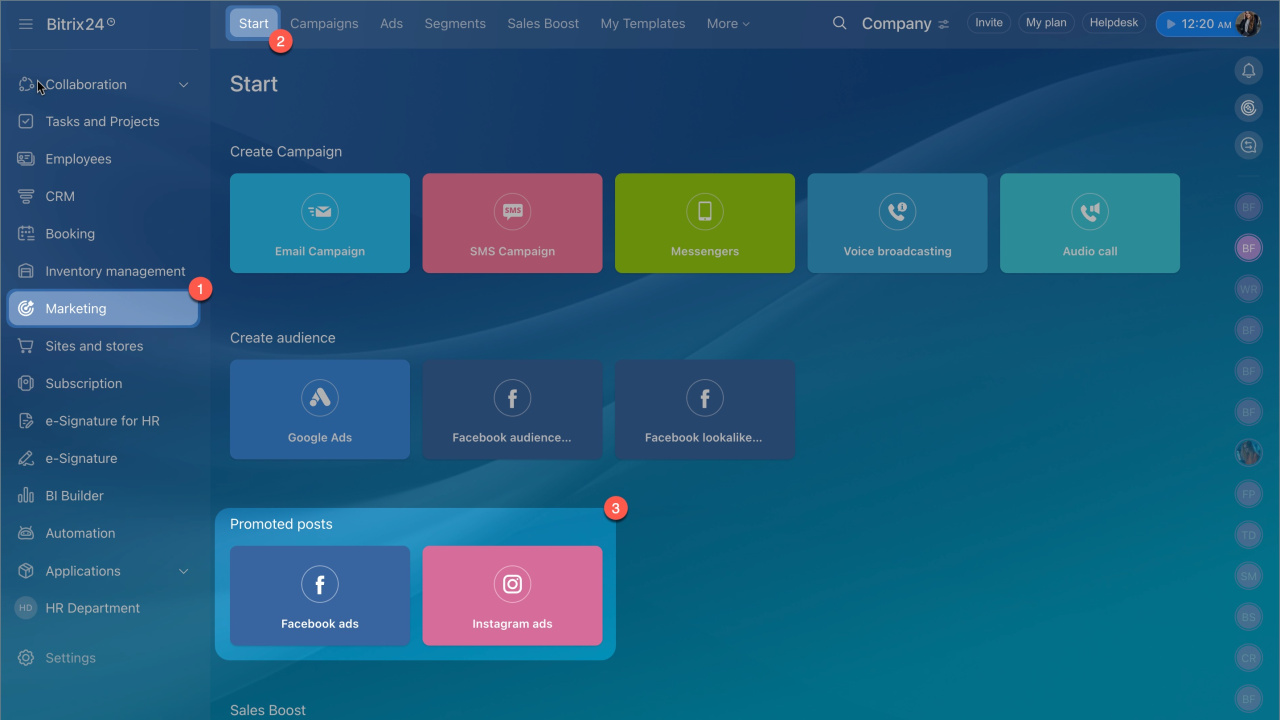Open the notifications bell icon
The image size is (1280, 720).
(1248, 70)
